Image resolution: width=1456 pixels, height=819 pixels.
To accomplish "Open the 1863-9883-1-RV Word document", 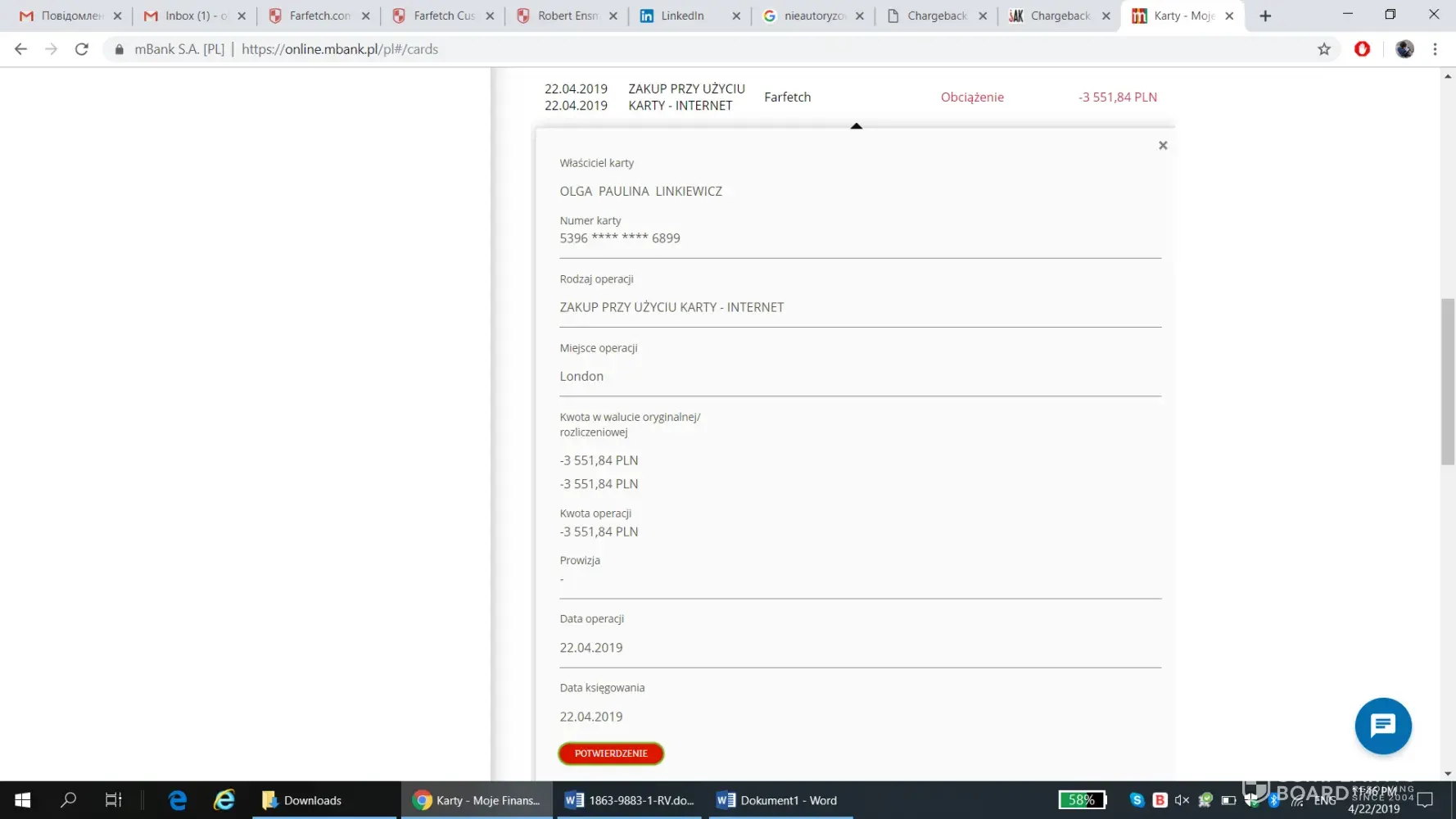I will coord(629,800).
